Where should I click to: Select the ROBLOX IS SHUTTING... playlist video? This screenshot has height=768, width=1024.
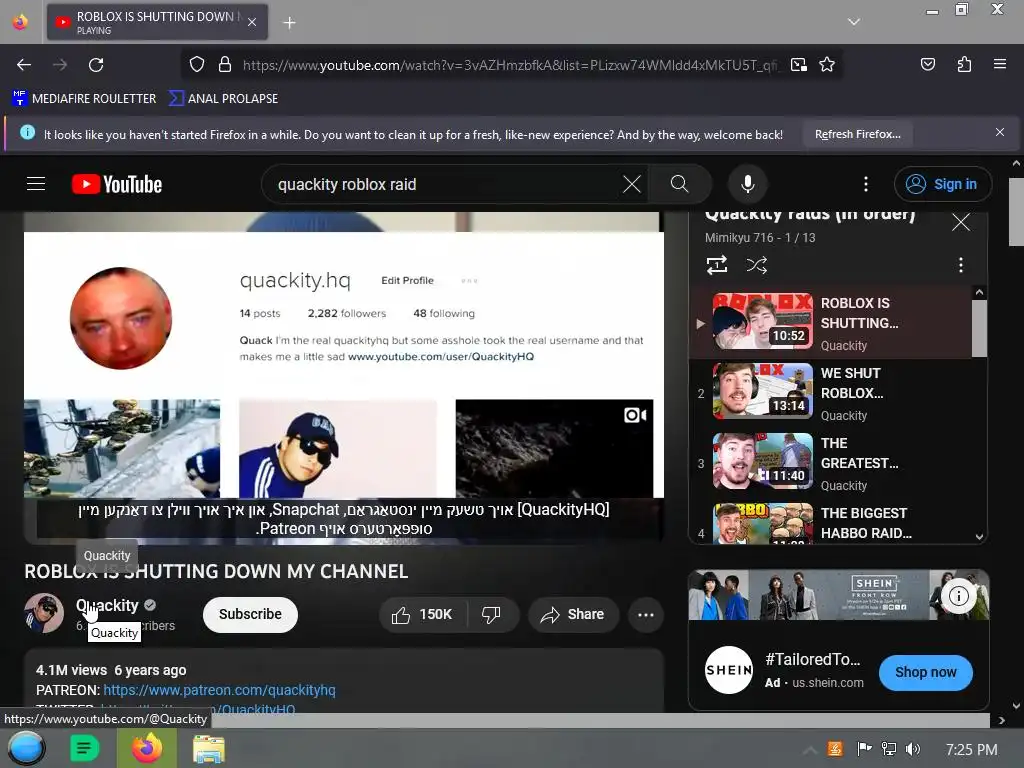pyautogui.click(x=831, y=322)
